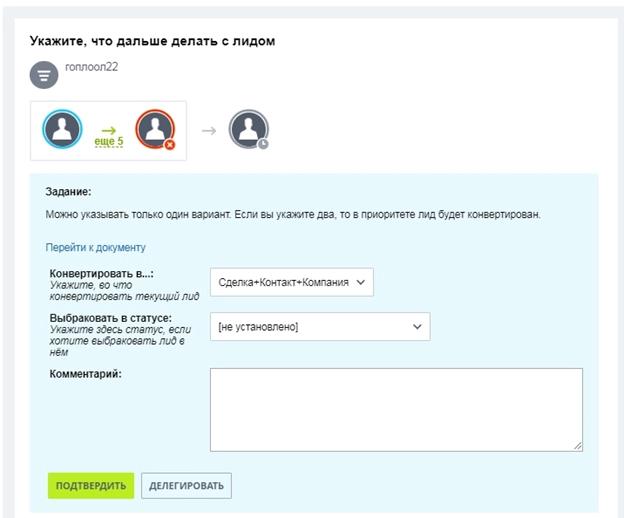Select the blue-ringed user avatar
This screenshot has height=518, width=624.
click(x=62, y=129)
